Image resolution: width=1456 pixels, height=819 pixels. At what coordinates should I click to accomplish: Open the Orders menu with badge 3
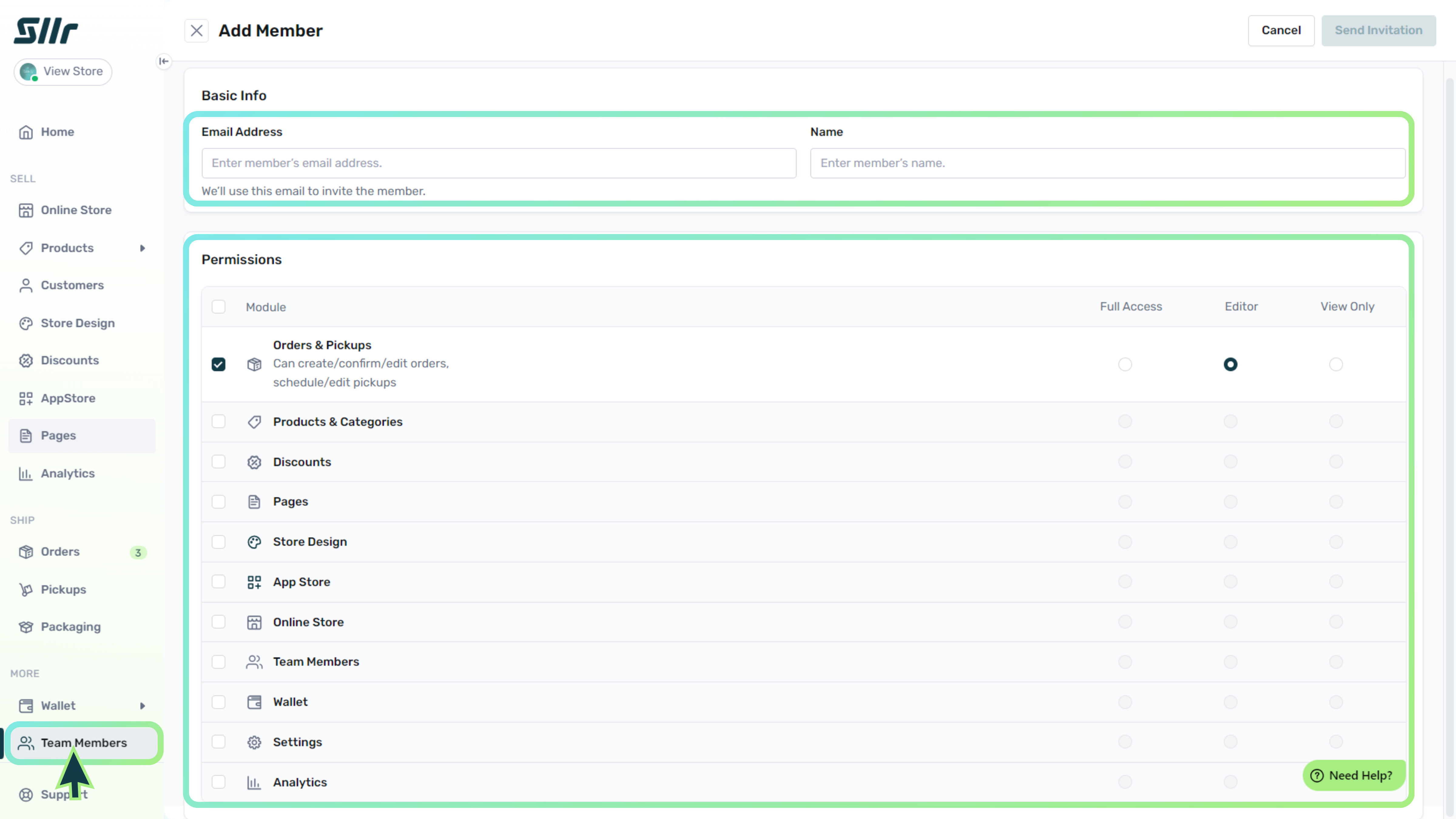(60, 552)
